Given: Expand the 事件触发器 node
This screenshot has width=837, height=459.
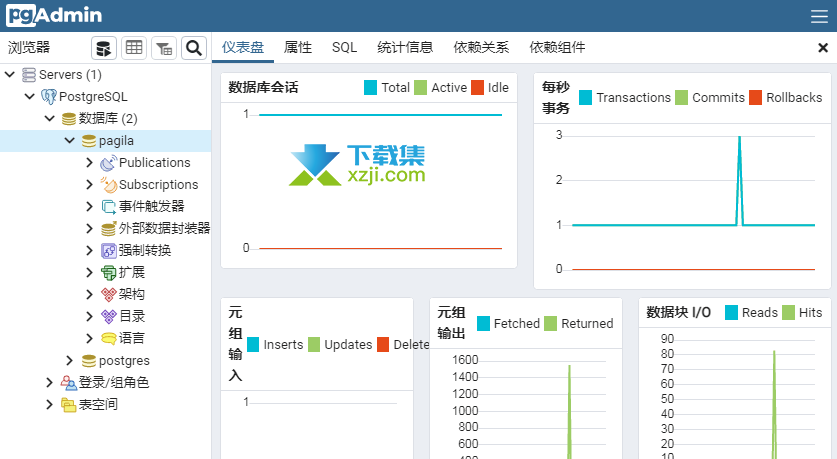Looking at the screenshot, I should tap(89, 206).
